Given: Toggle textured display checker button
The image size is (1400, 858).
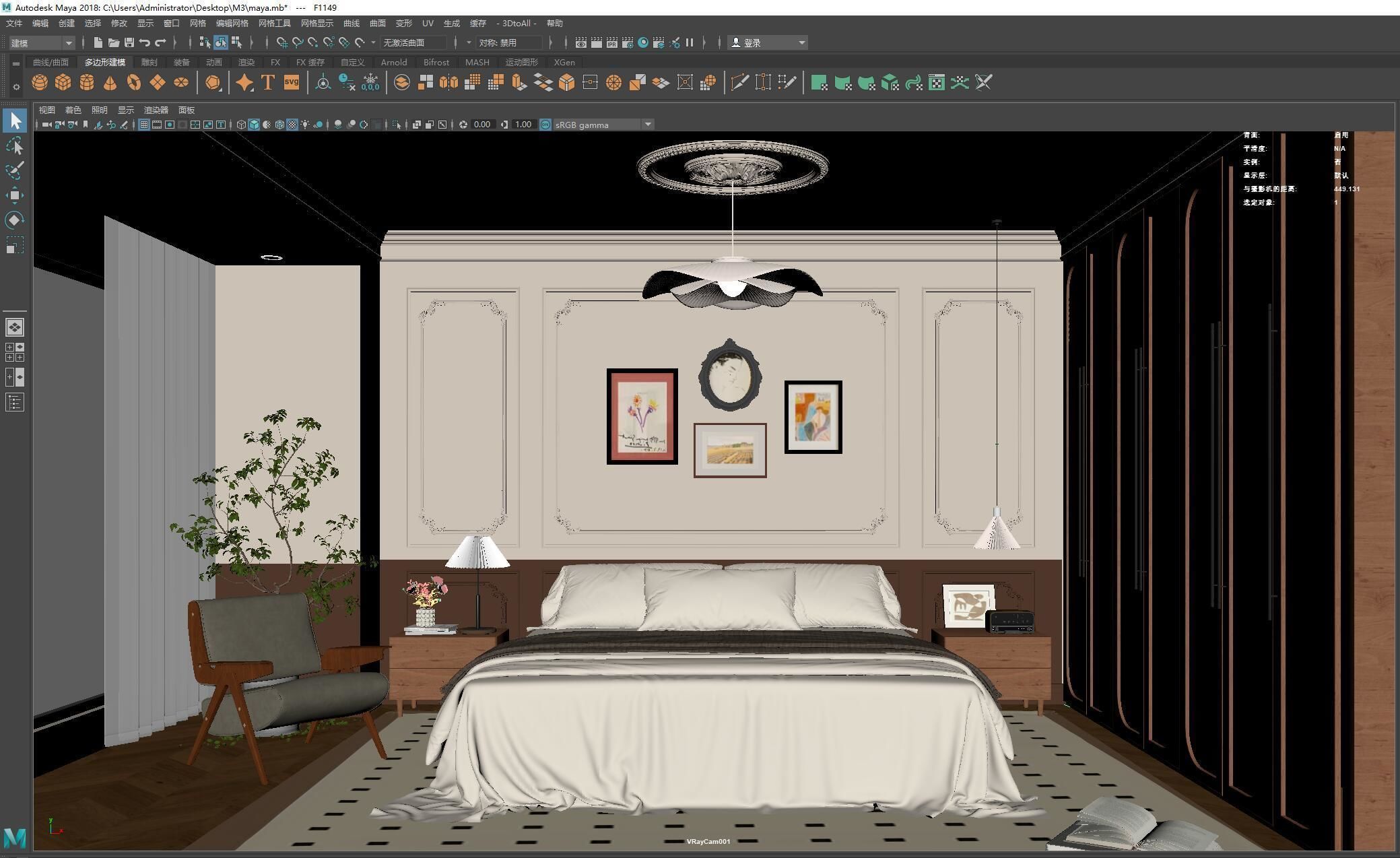Looking at the screenshot, I should pos(292,125).
